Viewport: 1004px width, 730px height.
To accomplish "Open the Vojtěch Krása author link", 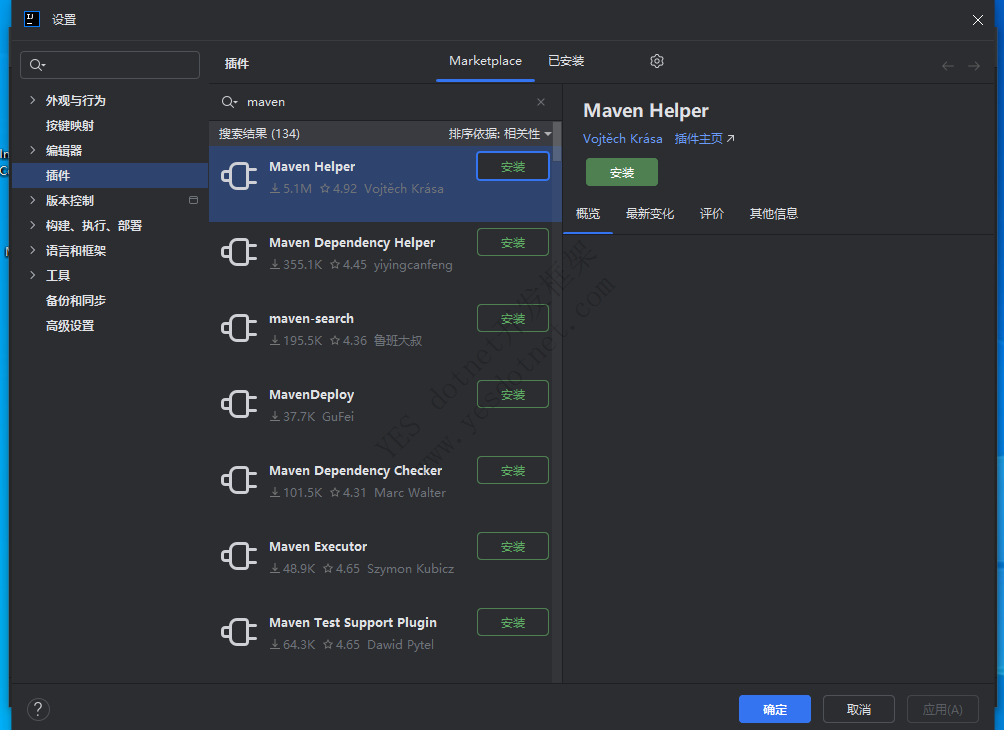I will click(x=622, y=138).
